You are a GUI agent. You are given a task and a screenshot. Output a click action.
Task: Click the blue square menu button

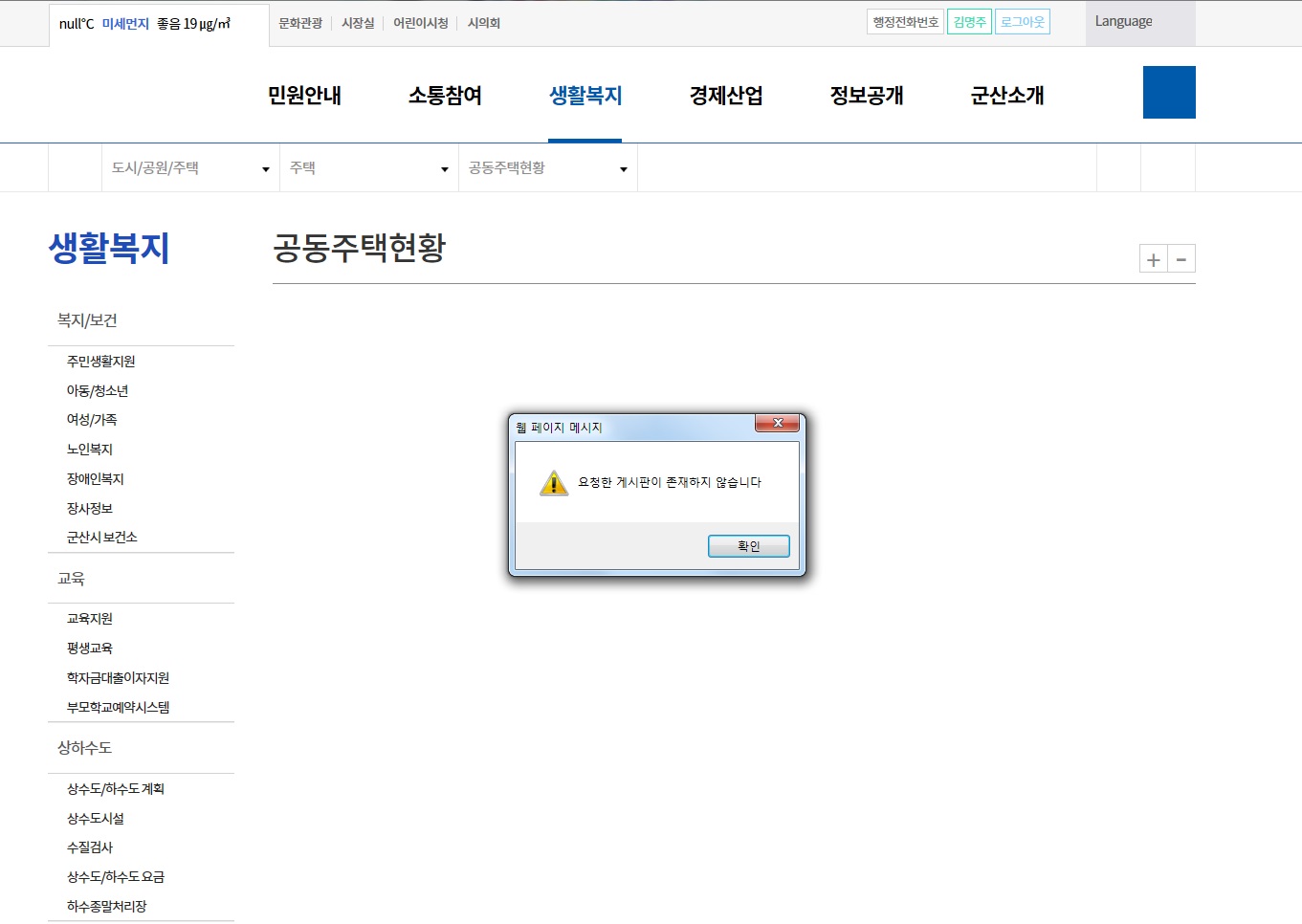[x=1169, y=93]
